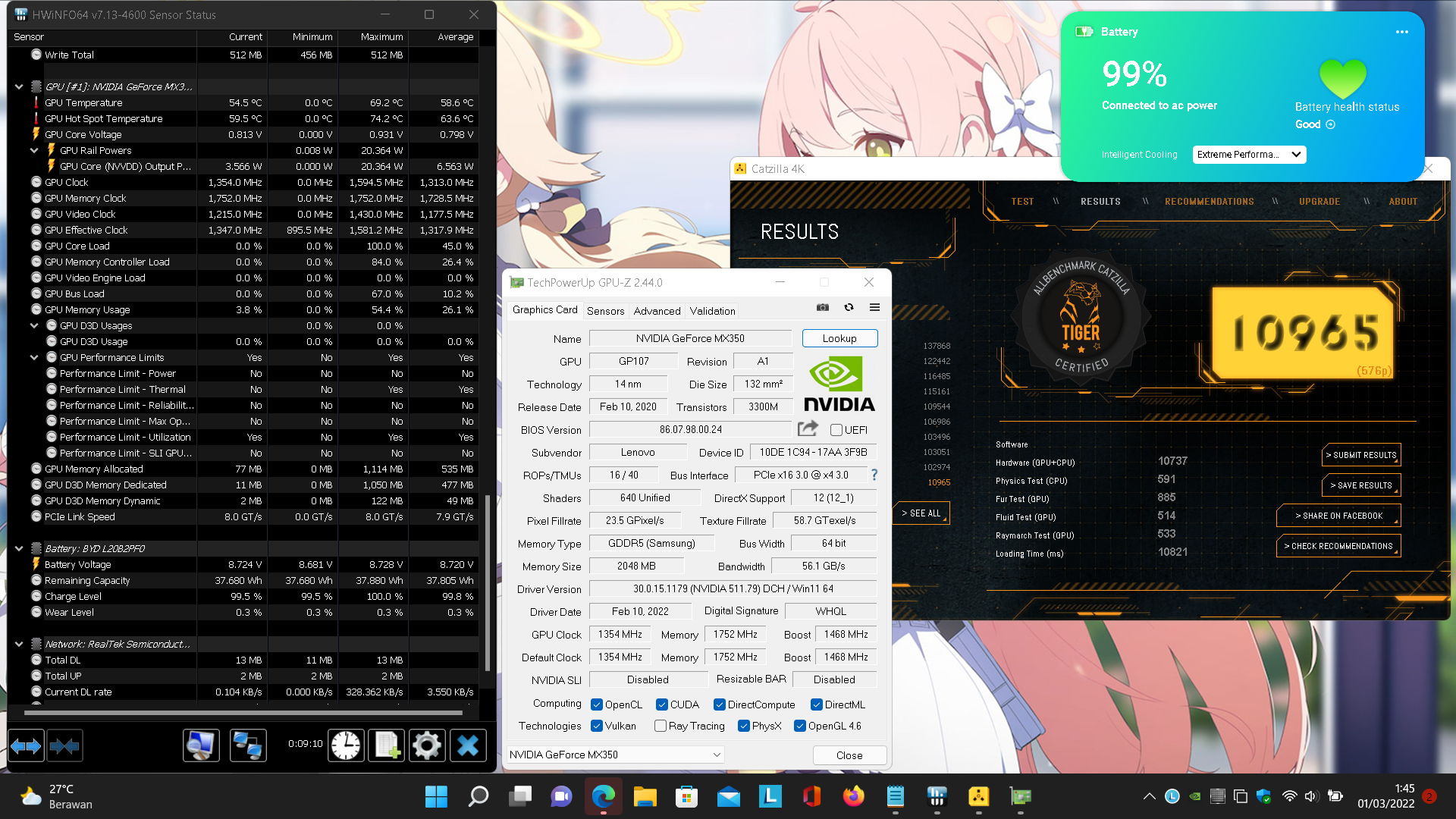The image size is (1456, 819).
Task: Open the Validation tab in GPU-Z
Action: pyautogui.click(x=712, y=311)
